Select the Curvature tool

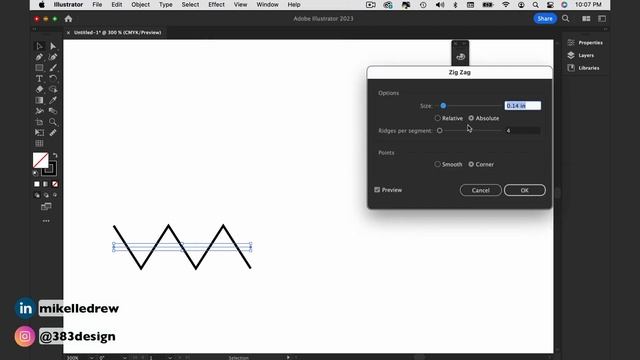click(x=53, y=57)
